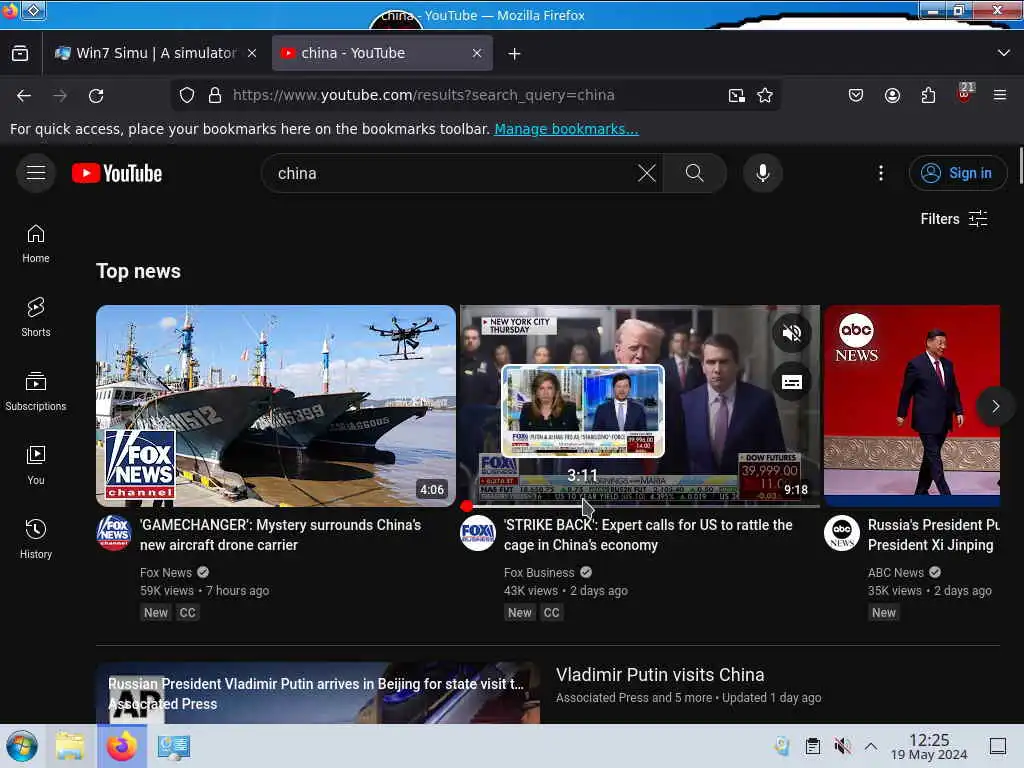The height and width of the screenshot is (768, 1024).
Task: Open picture-in-picture icon in the address bar
Action: [737, 95]
